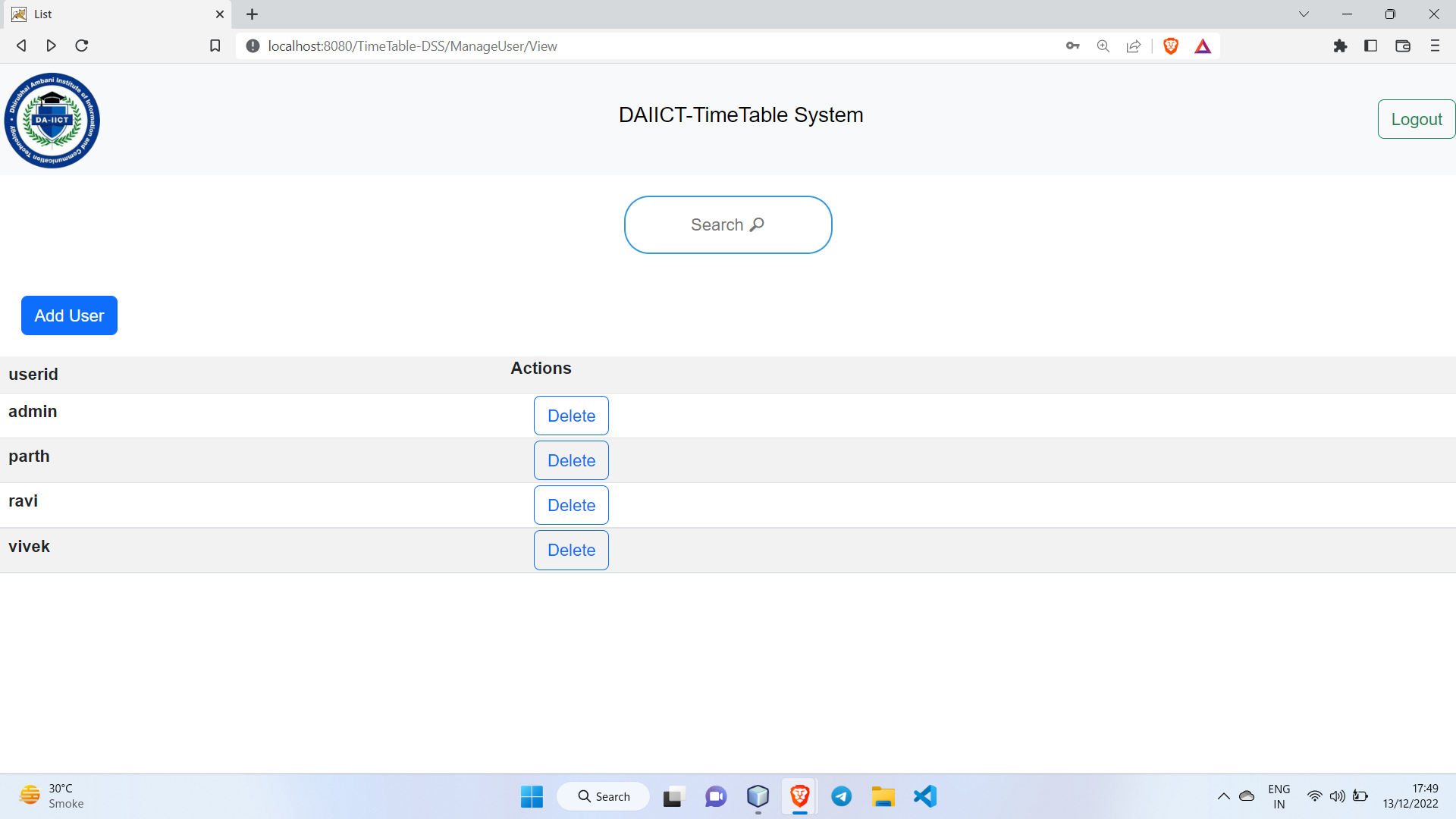
Task: Go back with the browser back arrow
Action: [21, 45]
